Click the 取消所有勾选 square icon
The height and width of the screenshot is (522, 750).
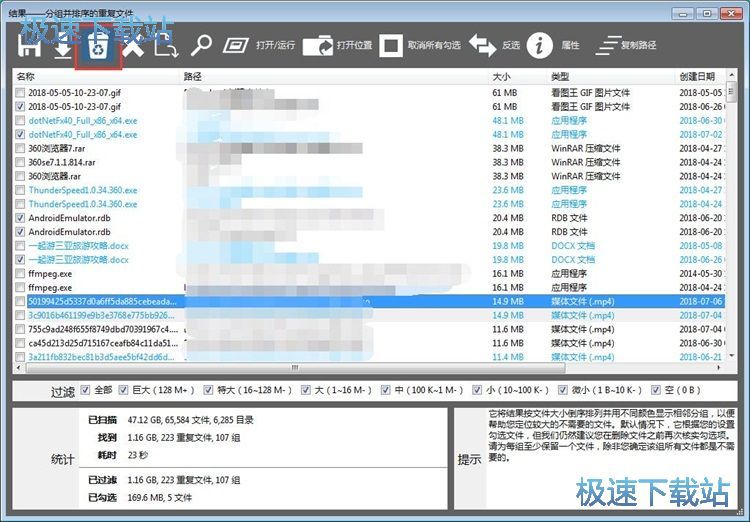point(391,46)
